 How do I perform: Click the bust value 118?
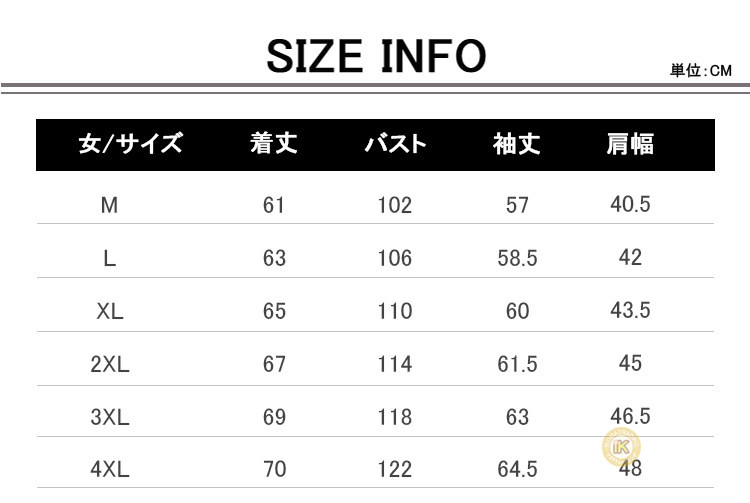click(395, 417)
